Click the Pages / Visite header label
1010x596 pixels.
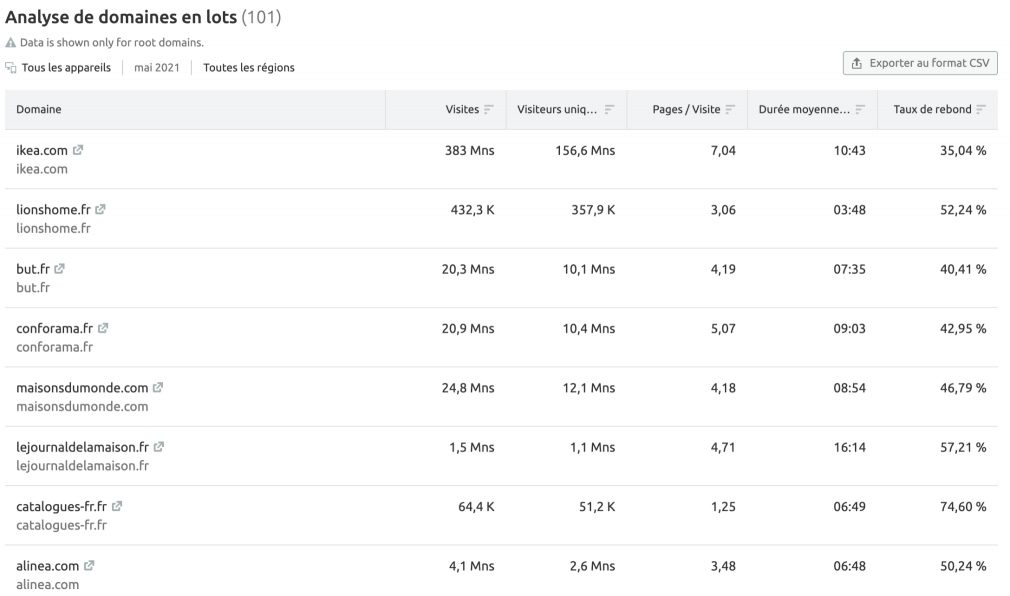tap(686, 110)
